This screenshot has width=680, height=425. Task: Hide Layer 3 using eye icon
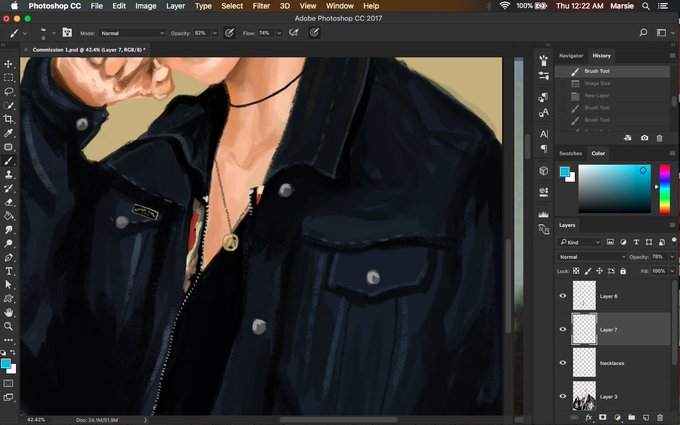563,396
